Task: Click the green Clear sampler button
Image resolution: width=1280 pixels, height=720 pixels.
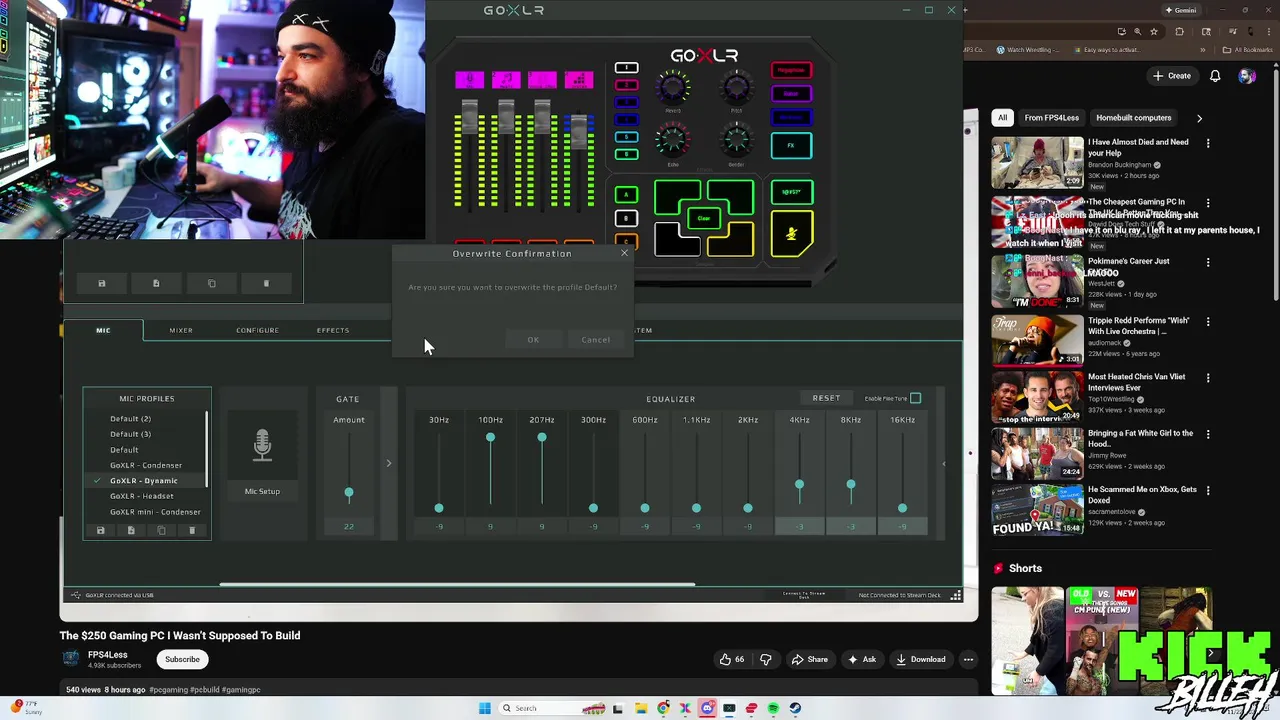Action: [x=704, y=218]
